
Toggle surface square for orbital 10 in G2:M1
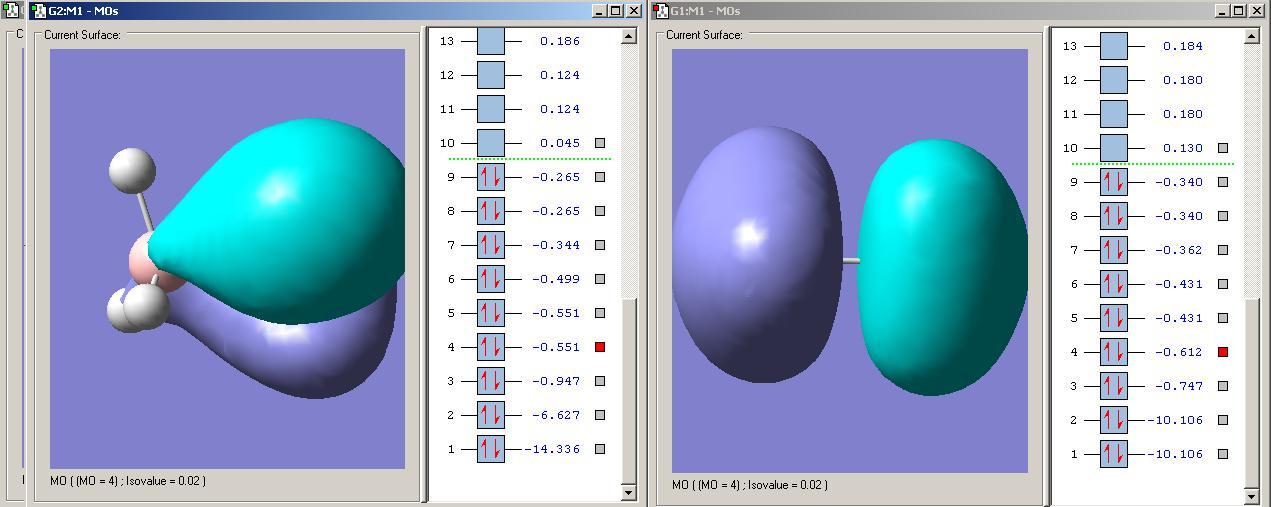600,143
